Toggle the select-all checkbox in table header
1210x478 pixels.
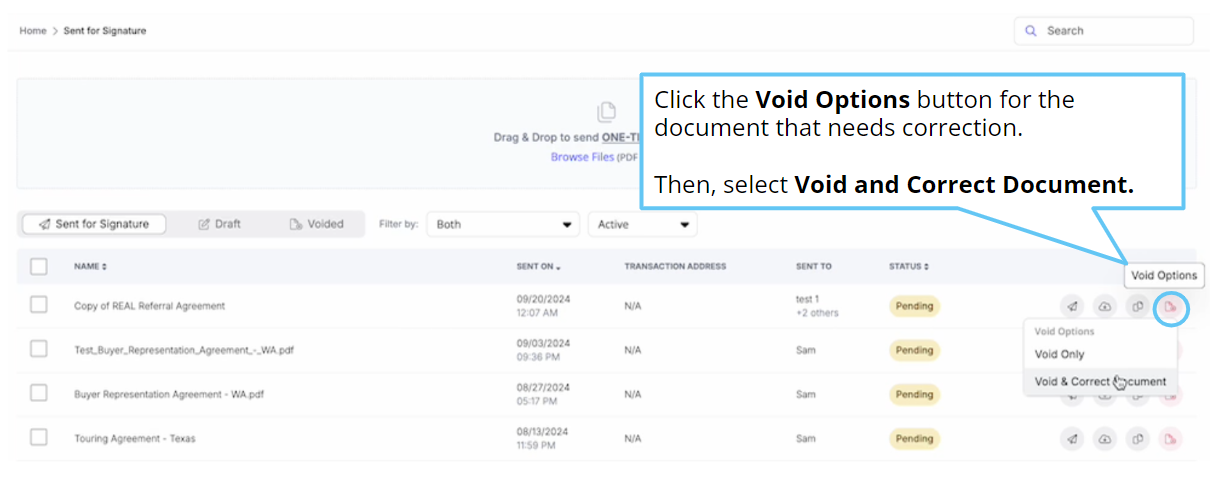click(39, 266)
